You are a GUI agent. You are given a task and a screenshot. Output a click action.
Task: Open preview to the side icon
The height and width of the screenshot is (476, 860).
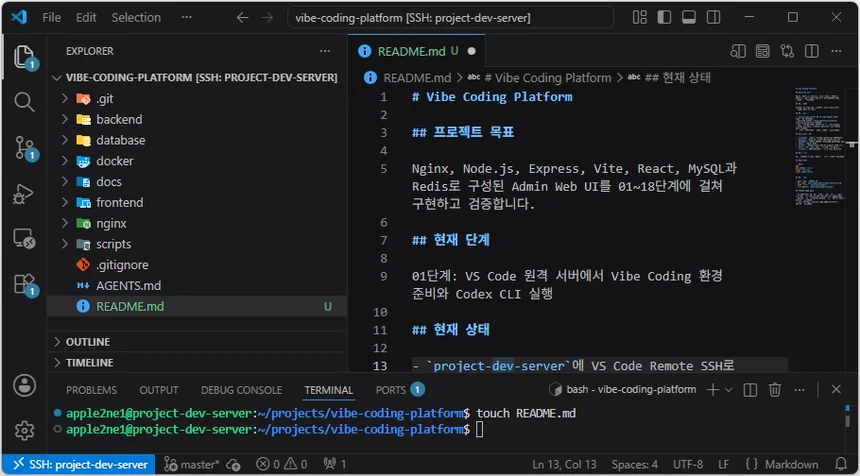coord(738,52)
